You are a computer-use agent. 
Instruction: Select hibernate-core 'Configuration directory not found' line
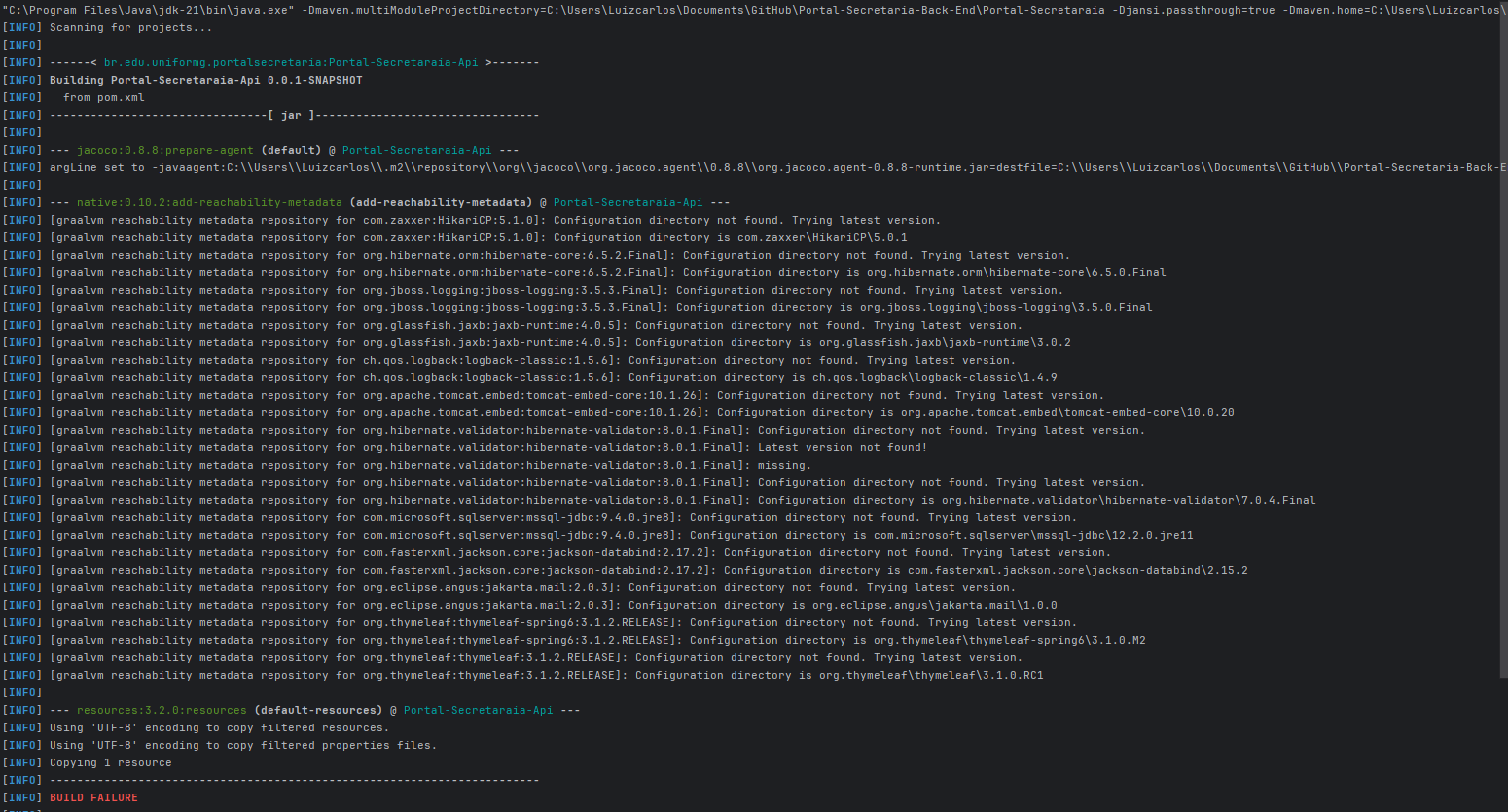pos(536,255)
